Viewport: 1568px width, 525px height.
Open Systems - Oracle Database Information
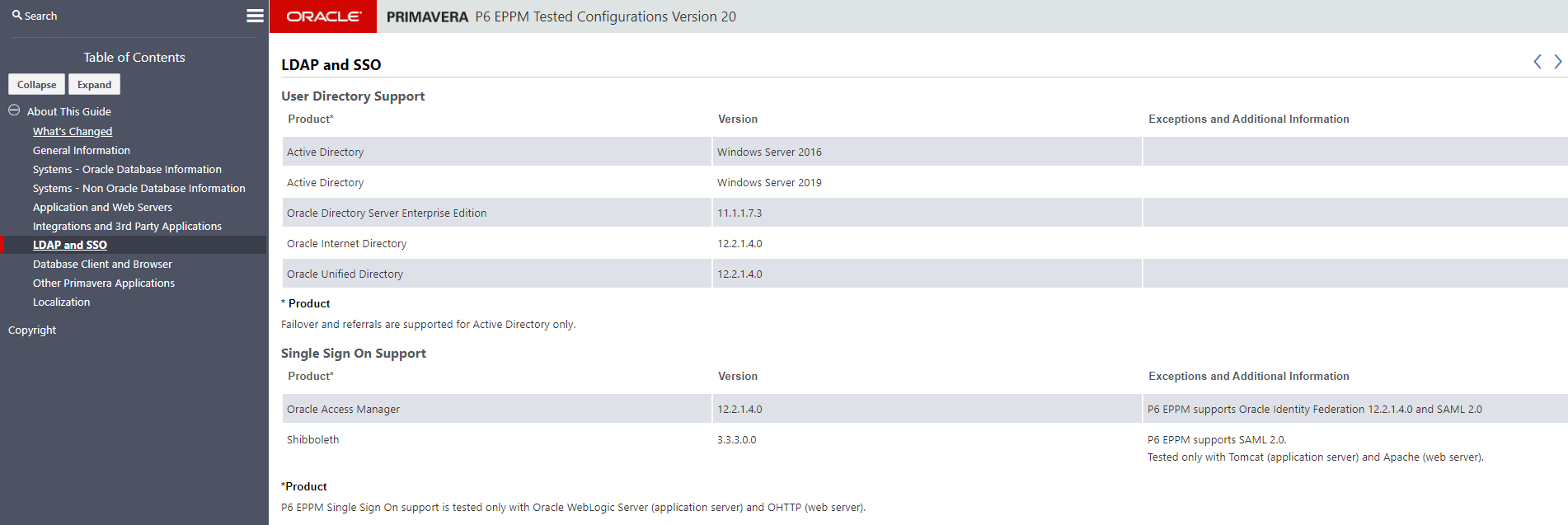click(x=127, y=169)
